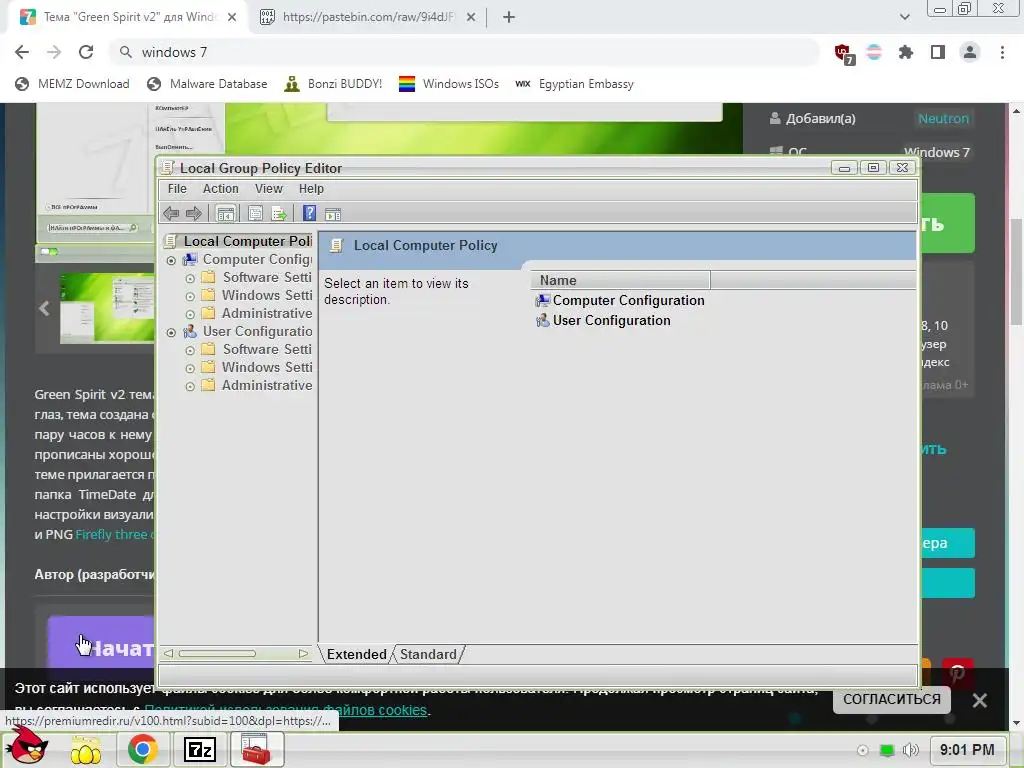
Task: Switch to the Standard tab
Action: click(x=428, y=654)
